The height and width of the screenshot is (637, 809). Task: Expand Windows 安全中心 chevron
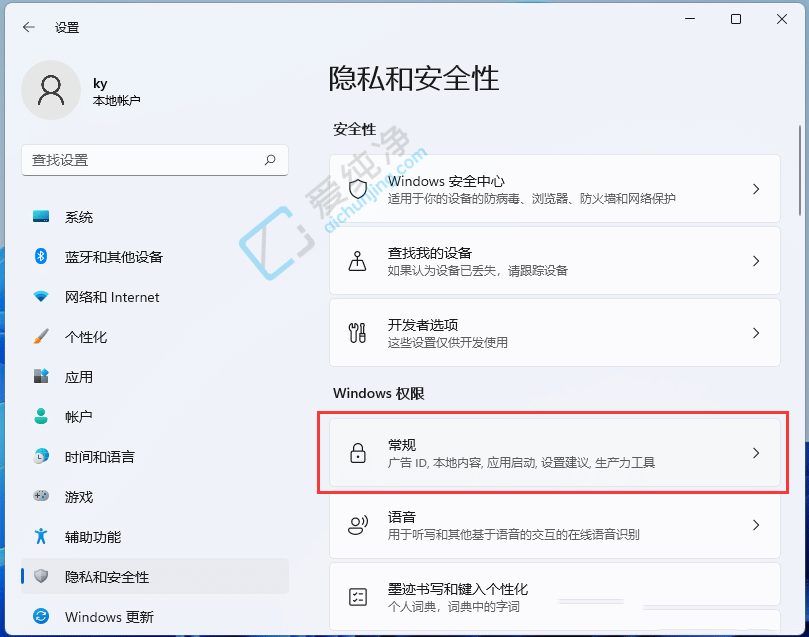pos(756,189)
